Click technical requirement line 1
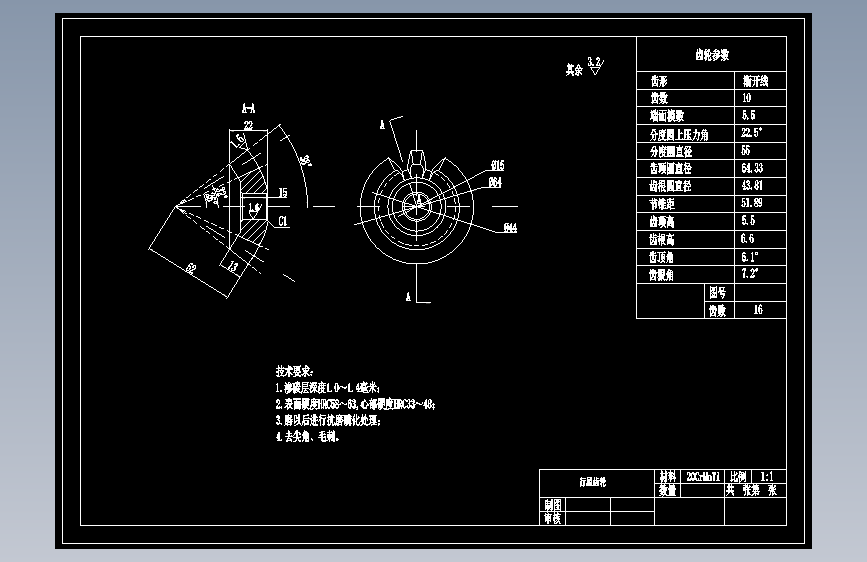This screenshot has width=867, height=562. [327, 388]
